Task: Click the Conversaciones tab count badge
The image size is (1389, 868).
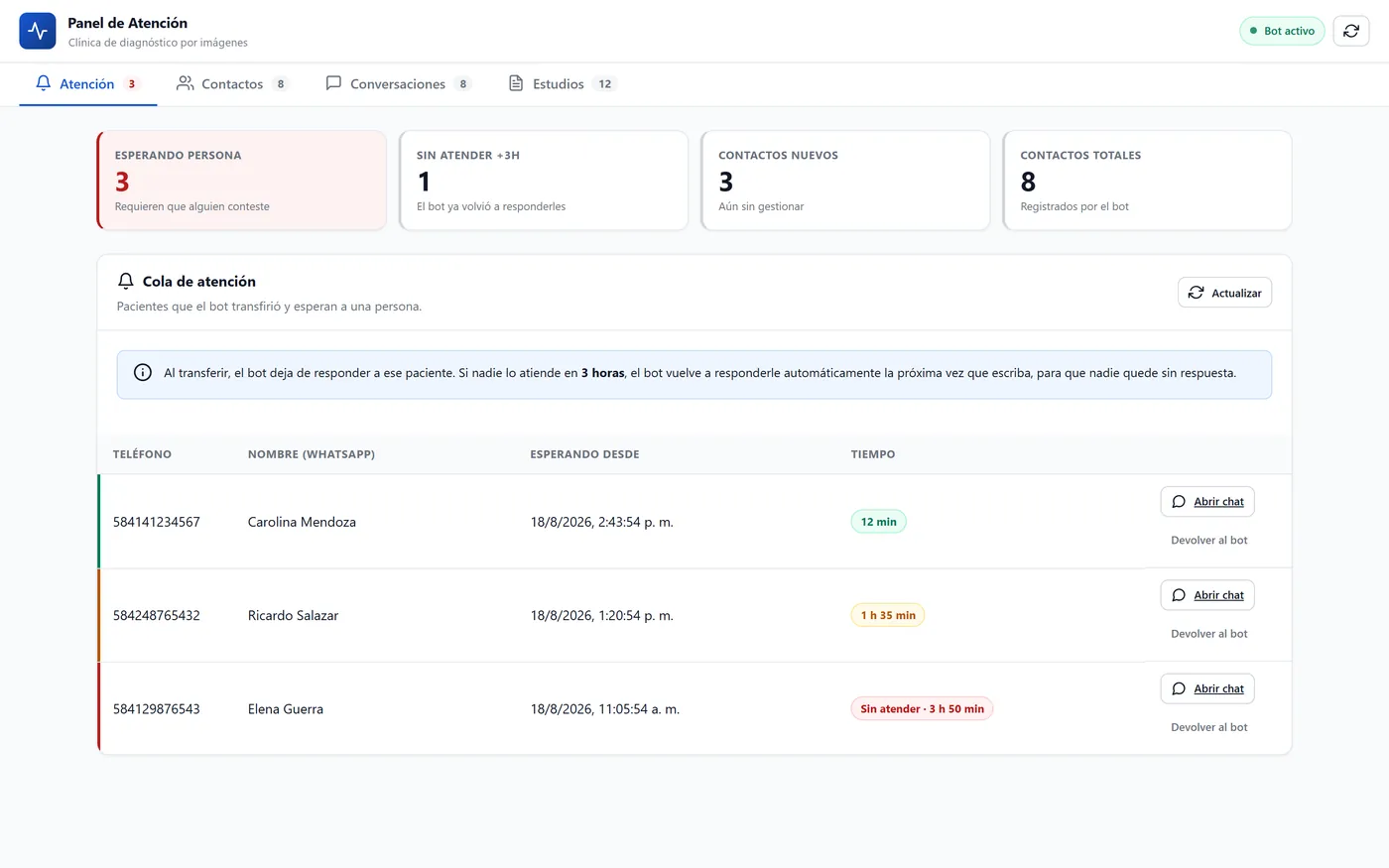Action: click(x=463, y=84)
